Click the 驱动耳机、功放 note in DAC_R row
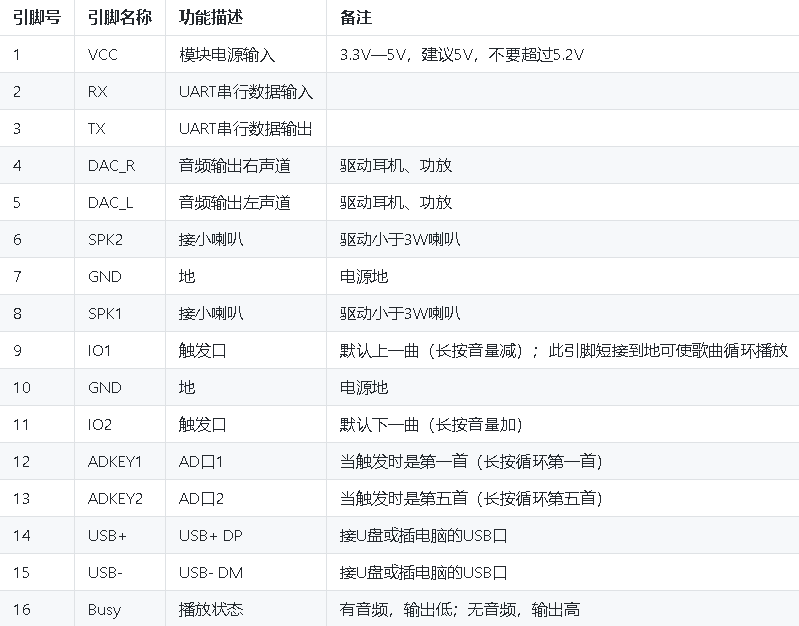Screen dimensions: 799x626 [x=396, y=166]
